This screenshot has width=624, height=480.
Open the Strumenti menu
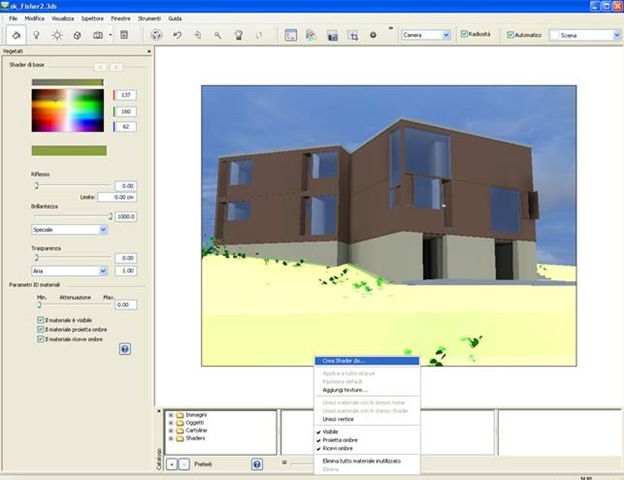(x=150, y=19)
